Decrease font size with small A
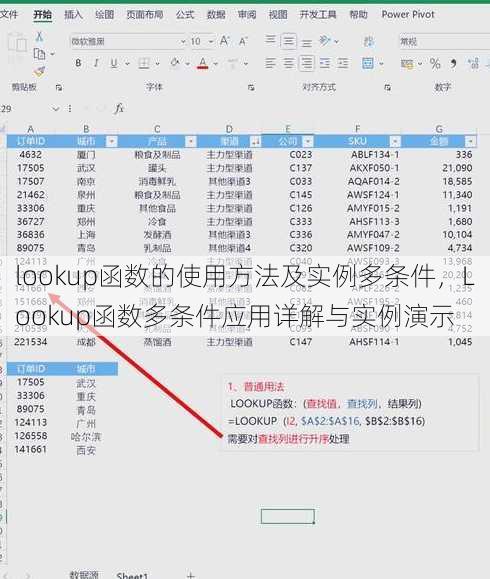490x579 pixels. [243, 41]
